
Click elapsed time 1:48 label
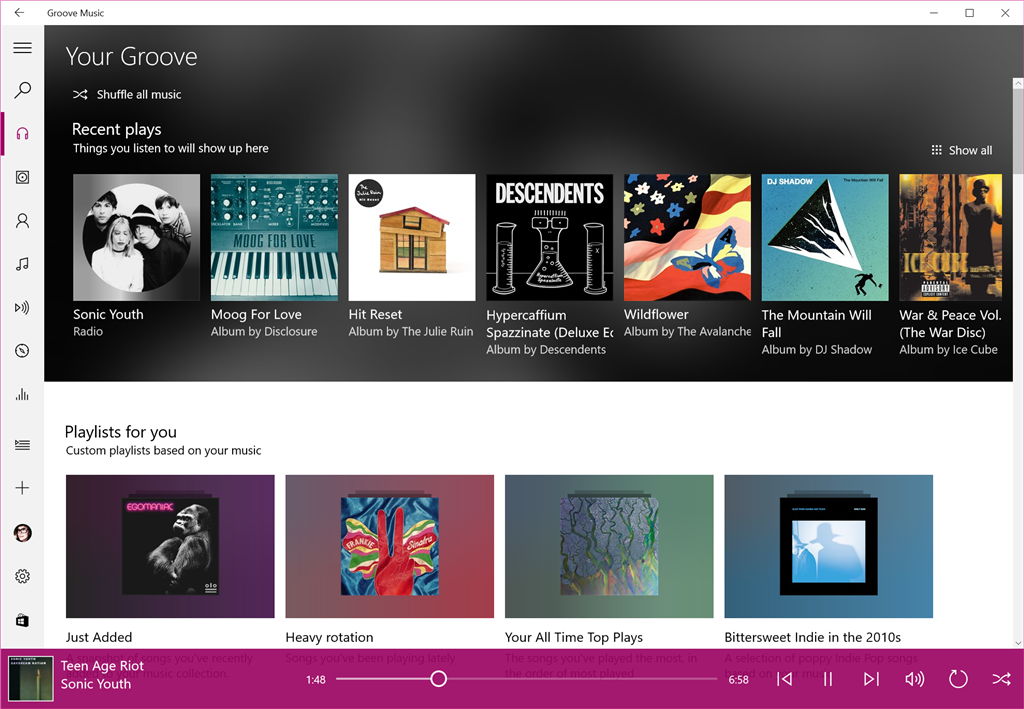tap(315, 680)
